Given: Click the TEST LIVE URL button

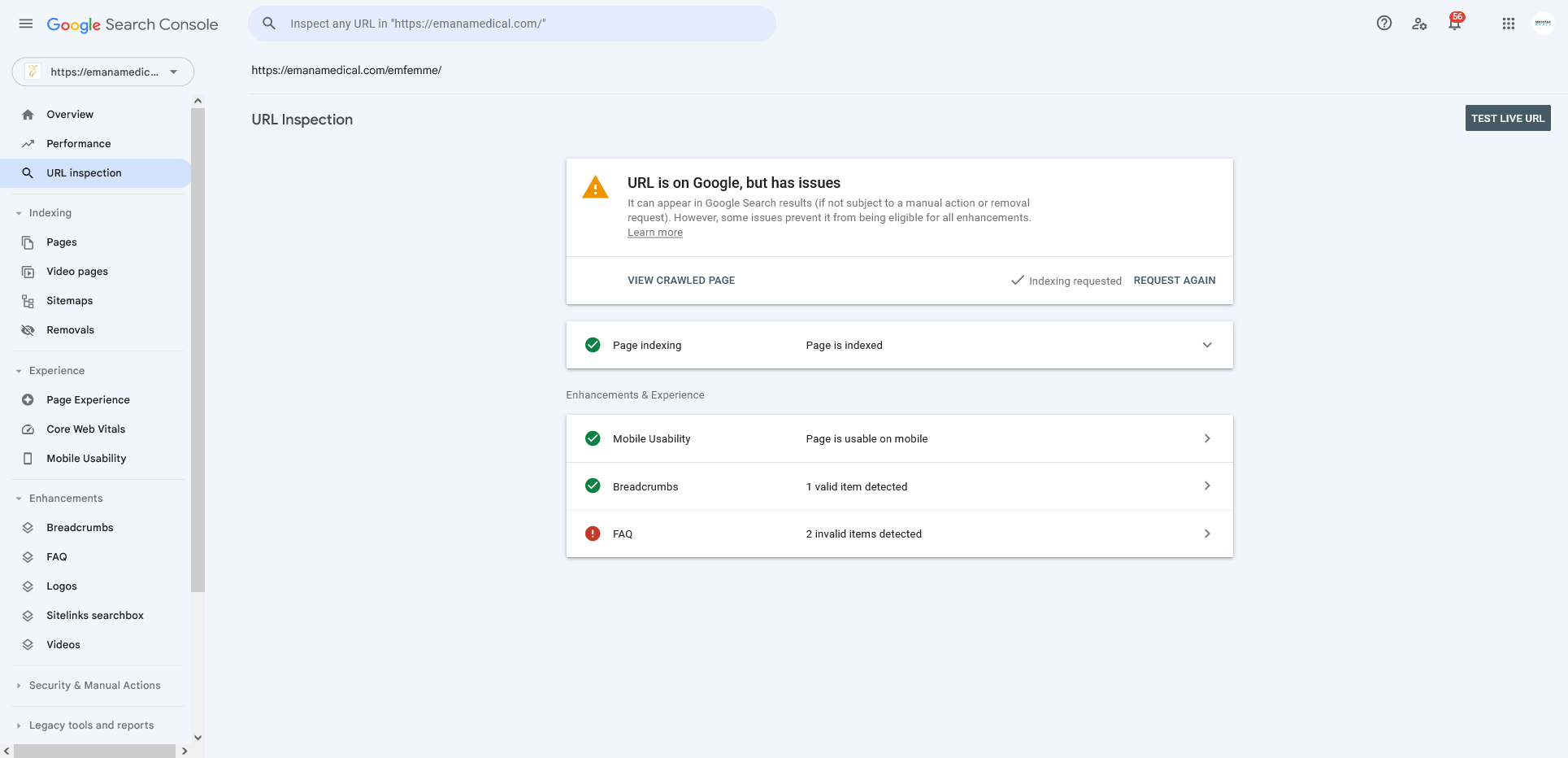Looking at the screenshot, I should 1508,118.
